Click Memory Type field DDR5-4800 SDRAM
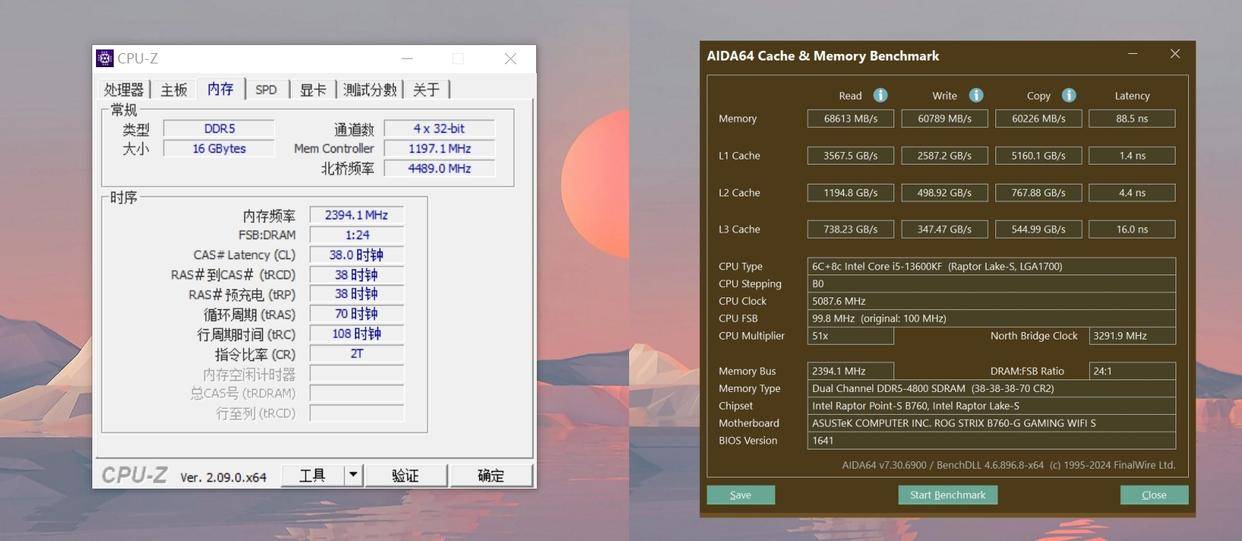This screenshot has height=541, width=1242. point(991,388)
